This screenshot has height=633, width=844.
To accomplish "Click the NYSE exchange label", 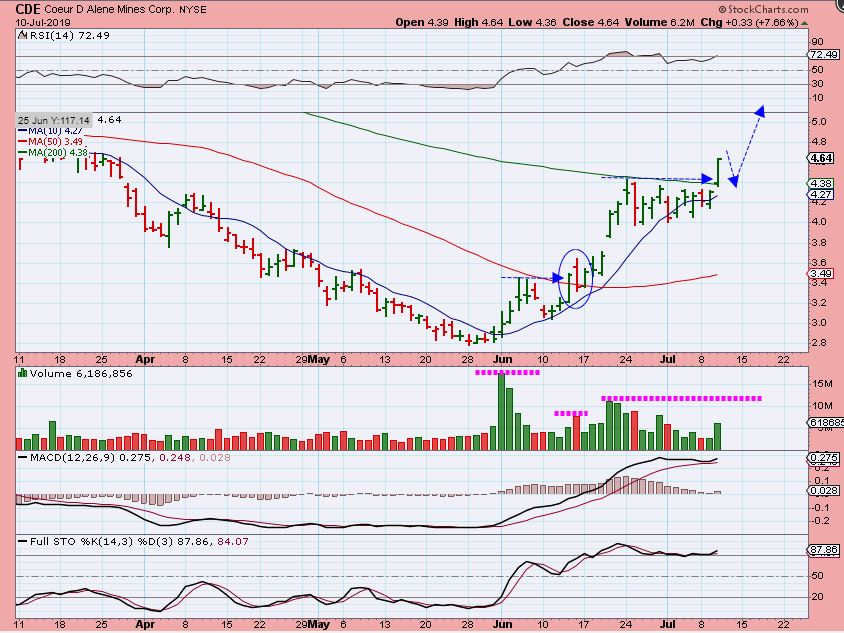I will click(191, 10).
